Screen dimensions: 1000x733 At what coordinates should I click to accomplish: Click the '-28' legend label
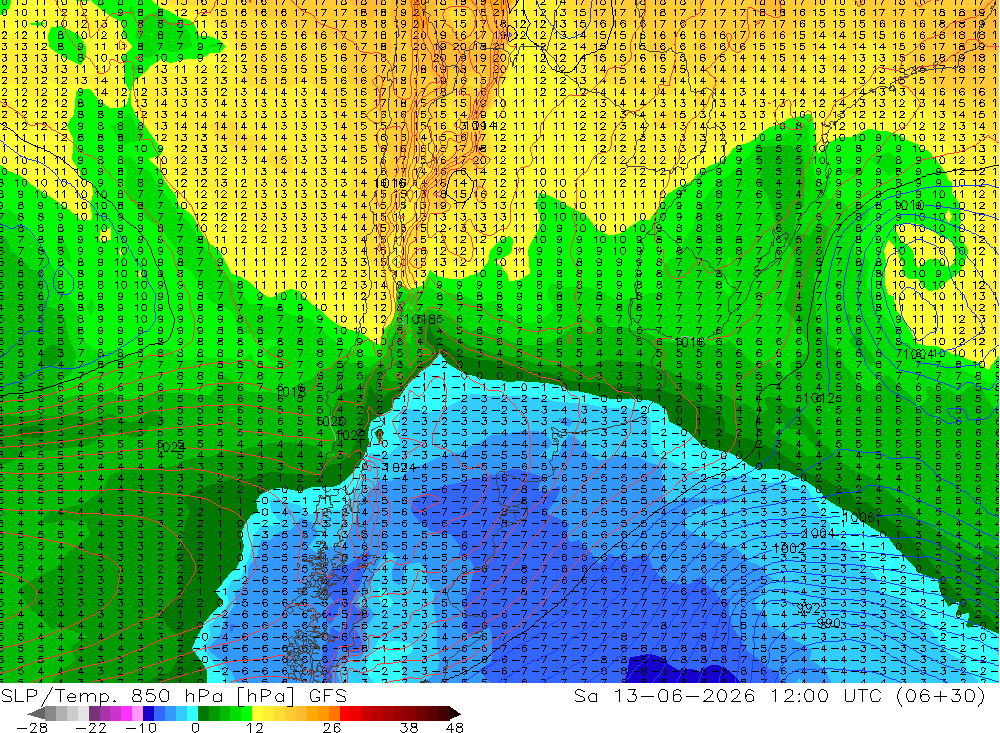click(32, 727)
